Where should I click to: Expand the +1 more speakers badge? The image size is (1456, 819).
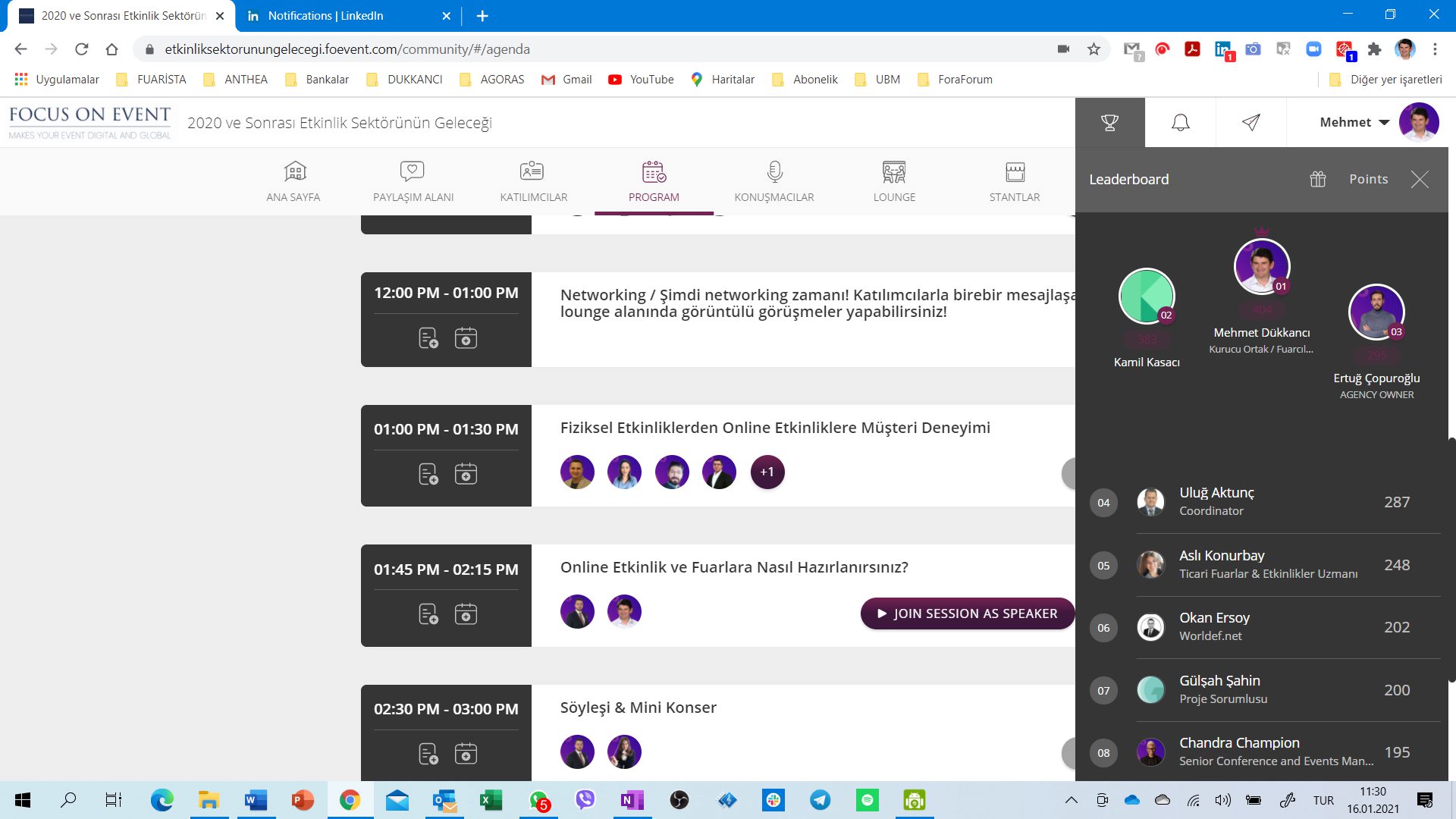coord(767,472)
